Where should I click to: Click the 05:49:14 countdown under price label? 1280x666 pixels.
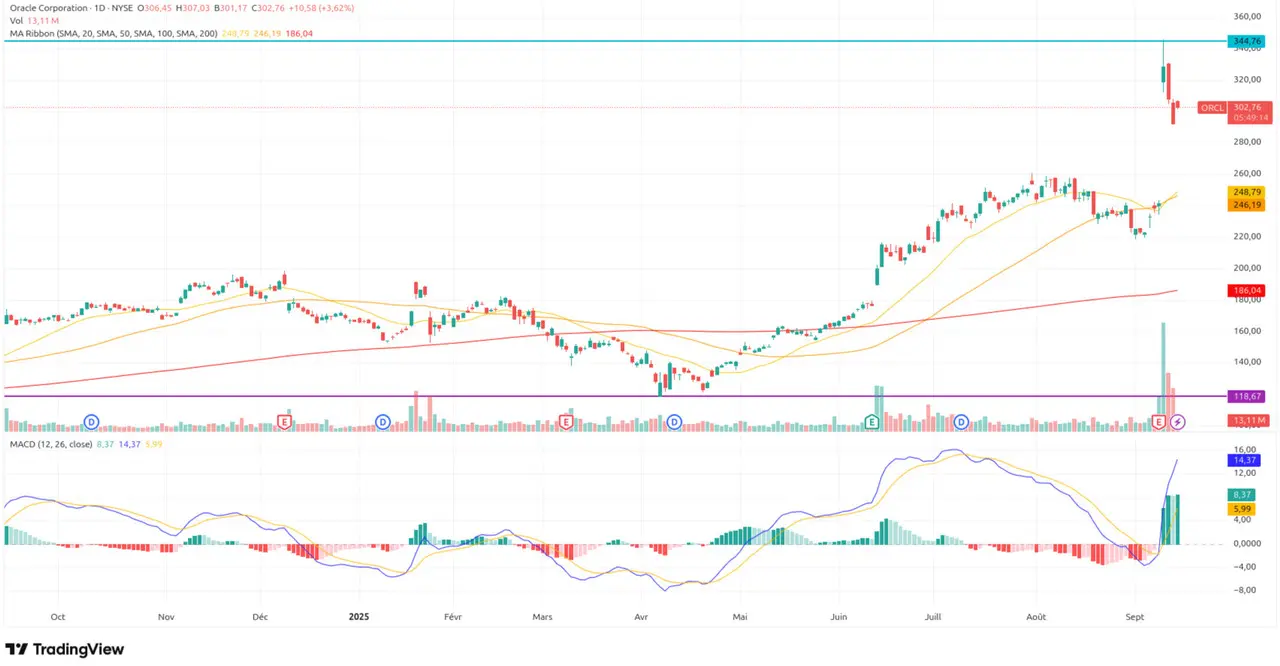point(1251,116)
